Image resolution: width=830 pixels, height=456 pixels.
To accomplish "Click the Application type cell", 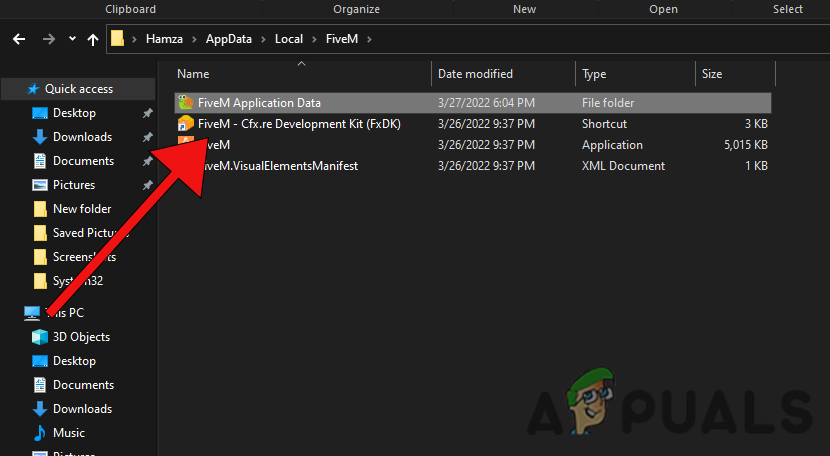I will [x=612, y=145].
